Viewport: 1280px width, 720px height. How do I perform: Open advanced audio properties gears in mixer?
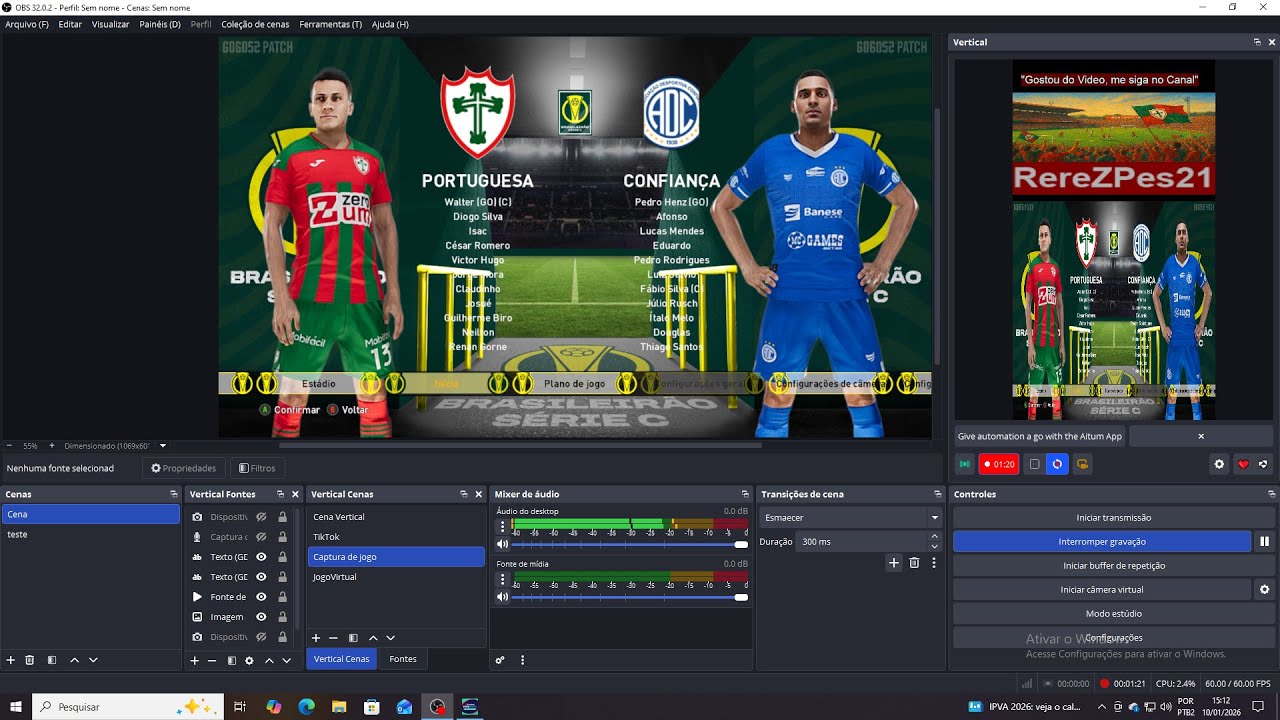500,660
